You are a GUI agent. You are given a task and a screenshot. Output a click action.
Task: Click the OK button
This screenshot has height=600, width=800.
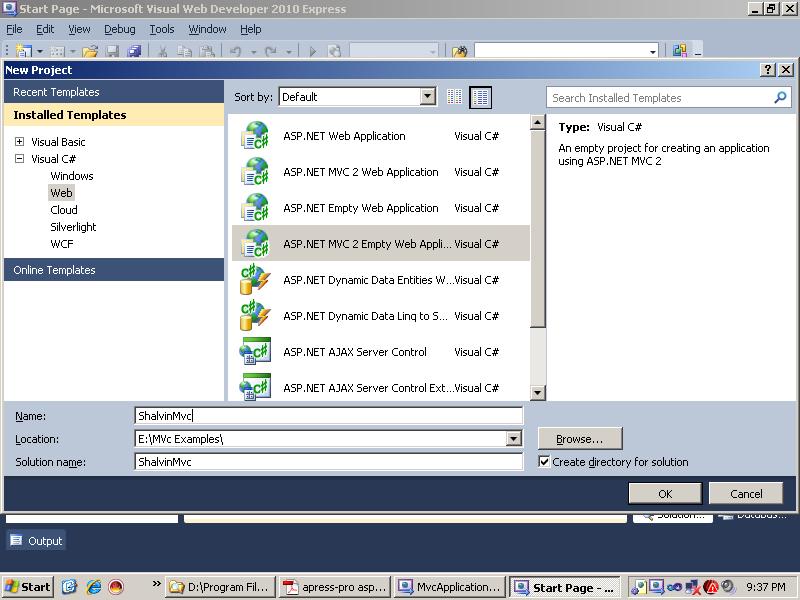[665, 493]
